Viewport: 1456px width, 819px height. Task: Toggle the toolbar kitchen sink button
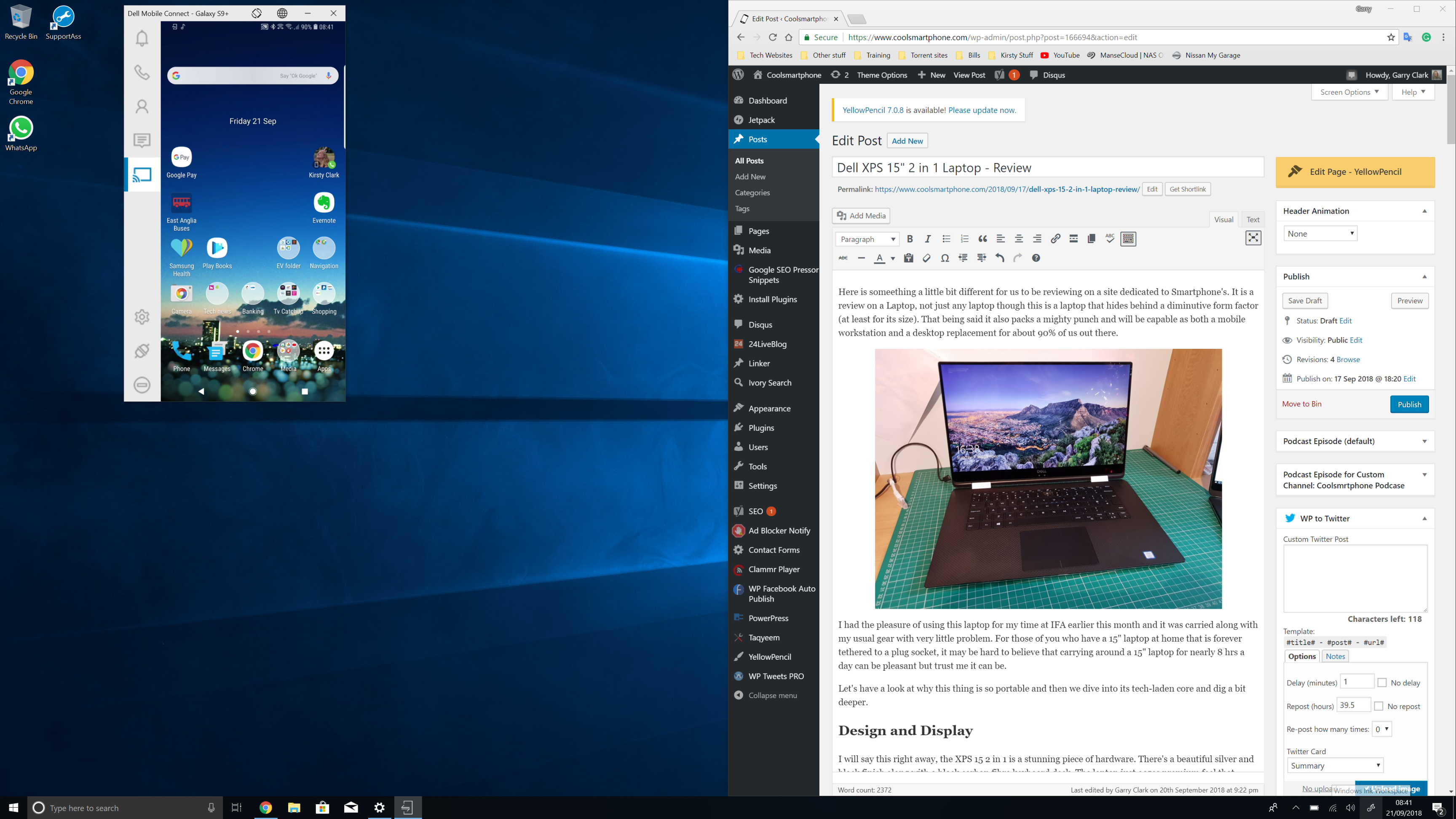tap(1128, 239)
